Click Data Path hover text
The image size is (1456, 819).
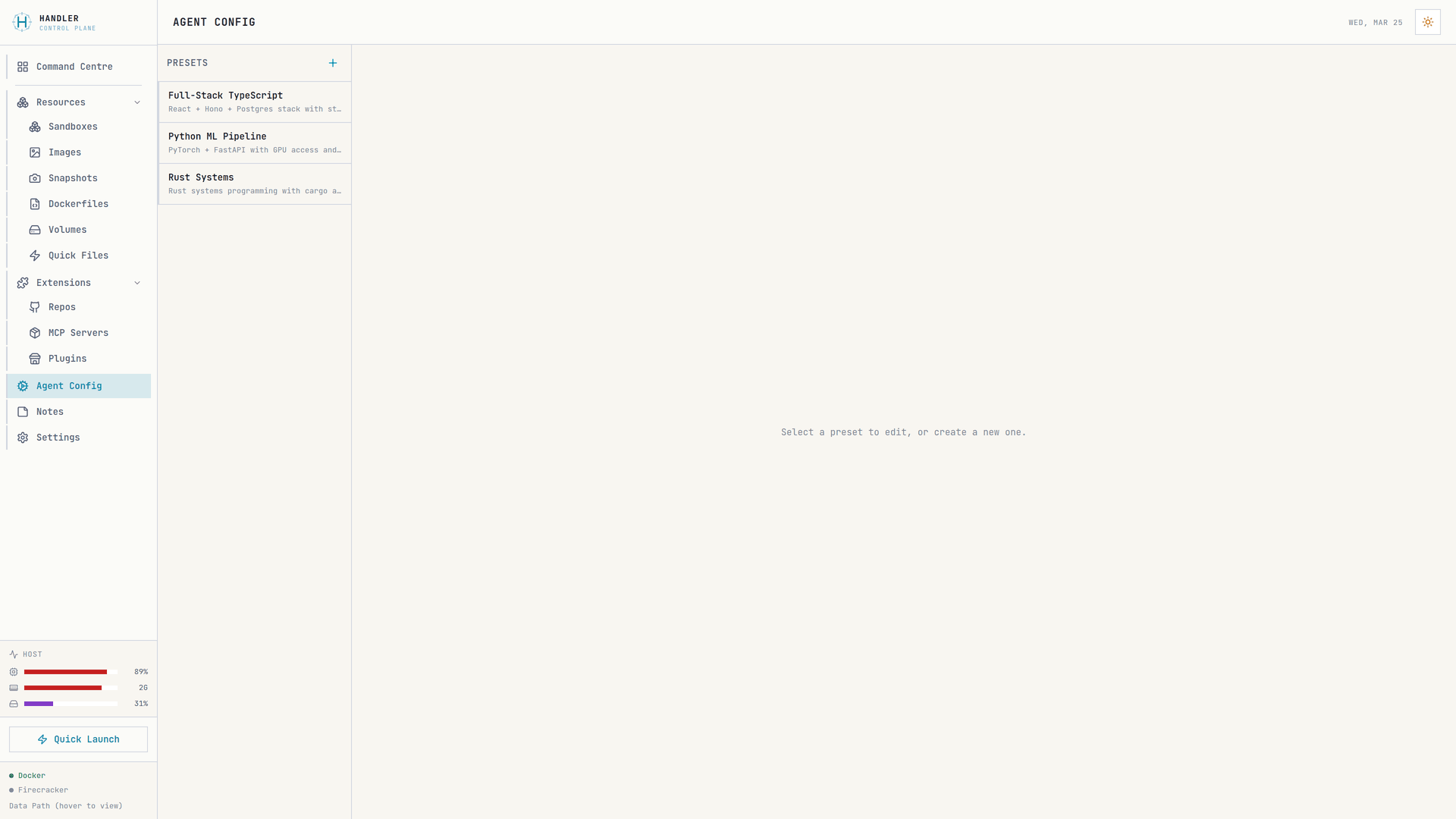[65, 806]
